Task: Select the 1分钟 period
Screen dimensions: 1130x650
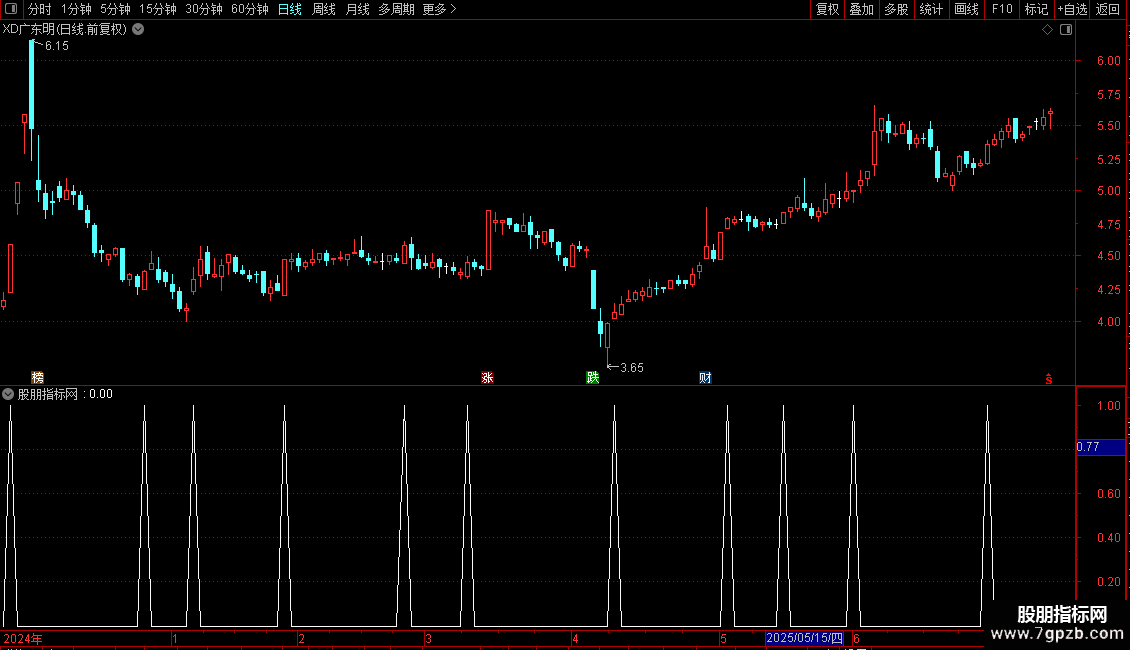Action: click(76, 9)
